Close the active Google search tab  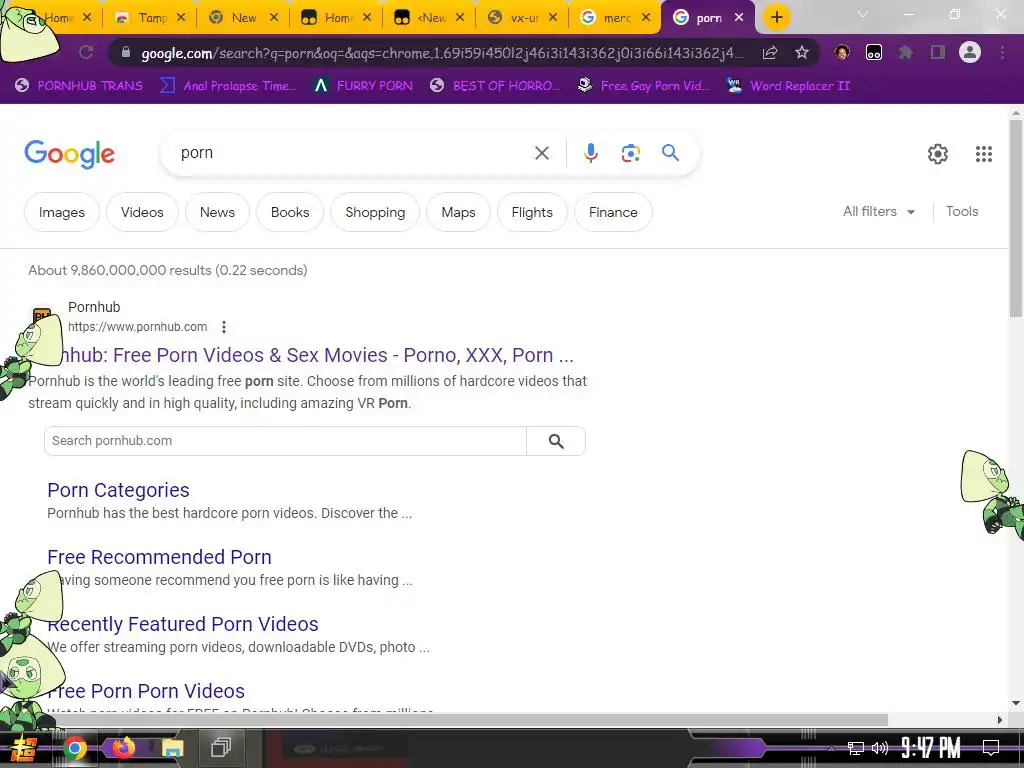[739, 18]
